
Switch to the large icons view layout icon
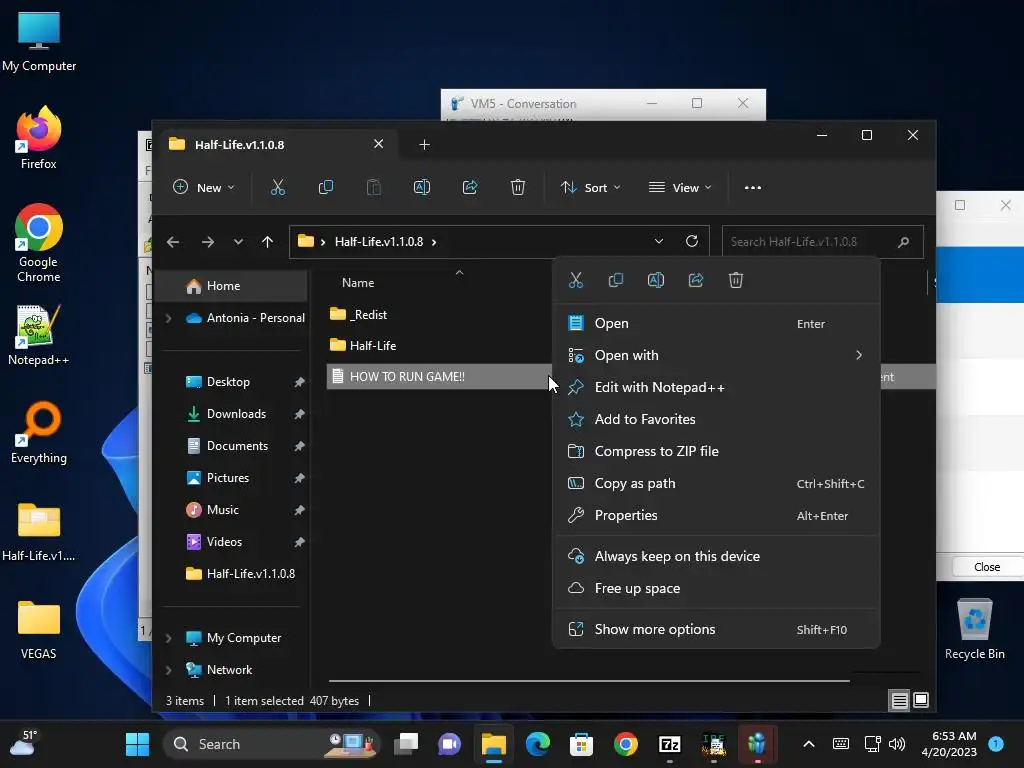(x=921, y=700)
